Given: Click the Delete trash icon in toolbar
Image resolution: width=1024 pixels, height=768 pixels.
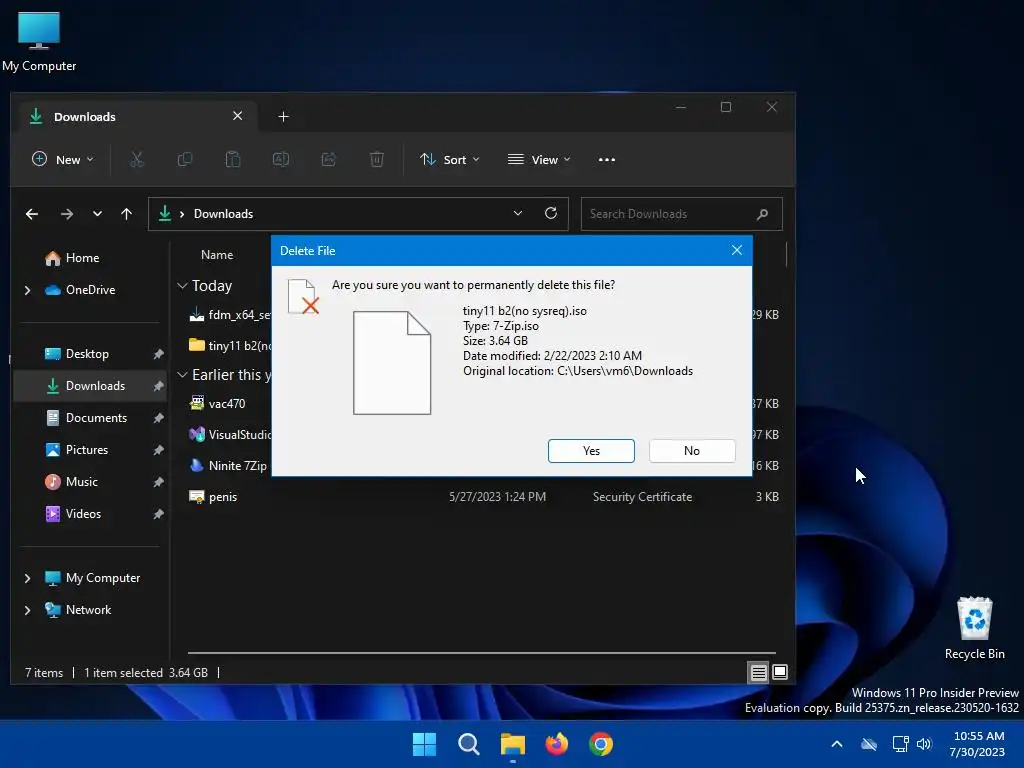Looking at the screenshot, I should [x=377, y=159].
